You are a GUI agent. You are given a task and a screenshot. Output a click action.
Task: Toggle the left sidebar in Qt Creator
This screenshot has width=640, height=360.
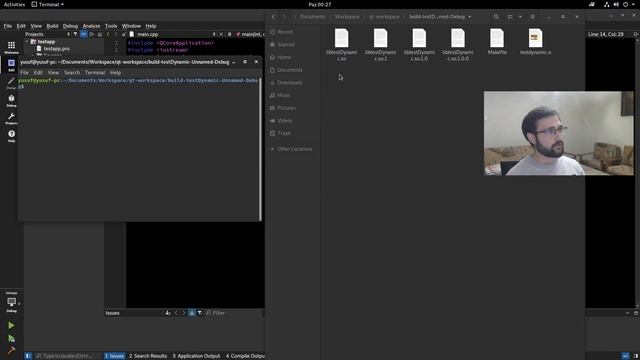tap(28, 356)
